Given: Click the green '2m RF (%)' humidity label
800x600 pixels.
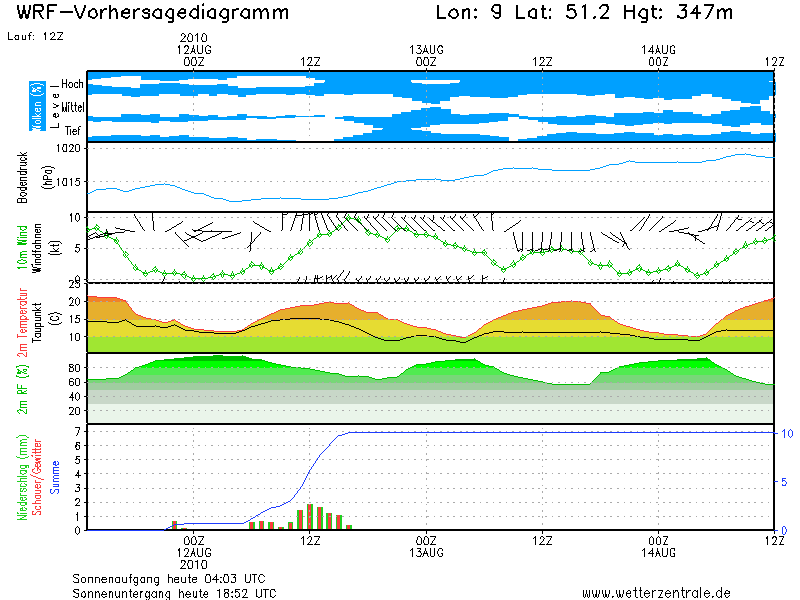Looking at the screenshot, I should [21, 387].
